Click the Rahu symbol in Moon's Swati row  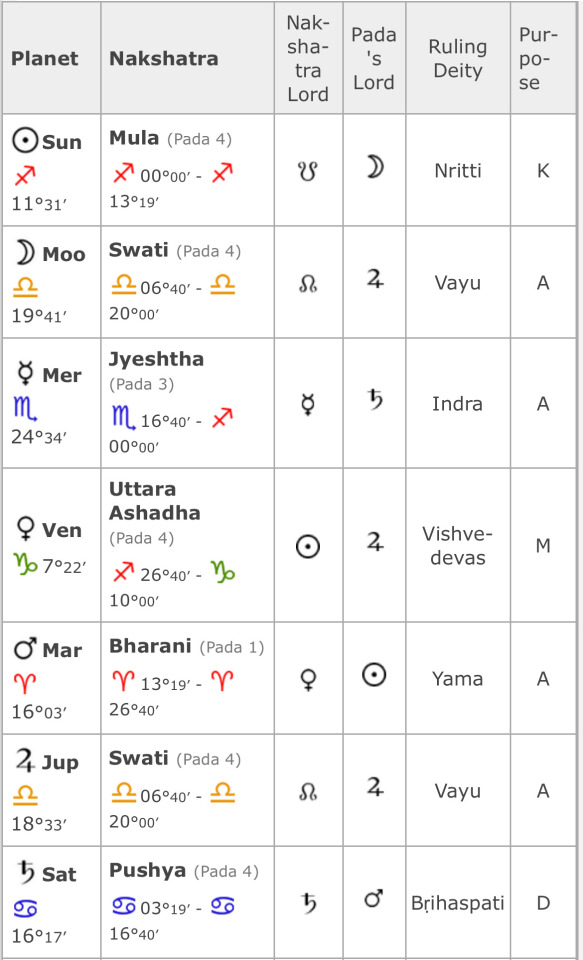[308, 283]
